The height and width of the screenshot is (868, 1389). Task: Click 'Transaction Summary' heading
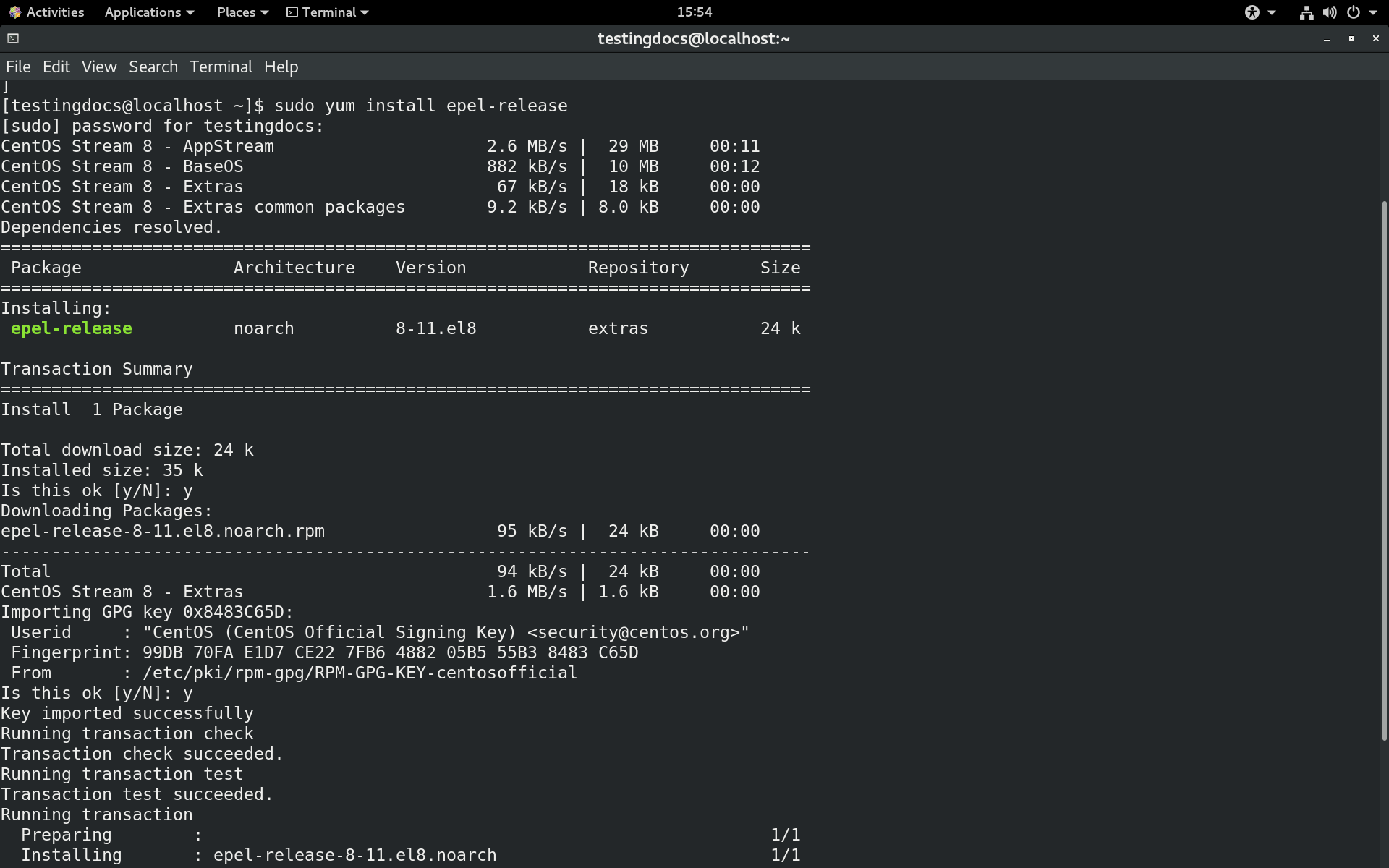coord(97,369)
